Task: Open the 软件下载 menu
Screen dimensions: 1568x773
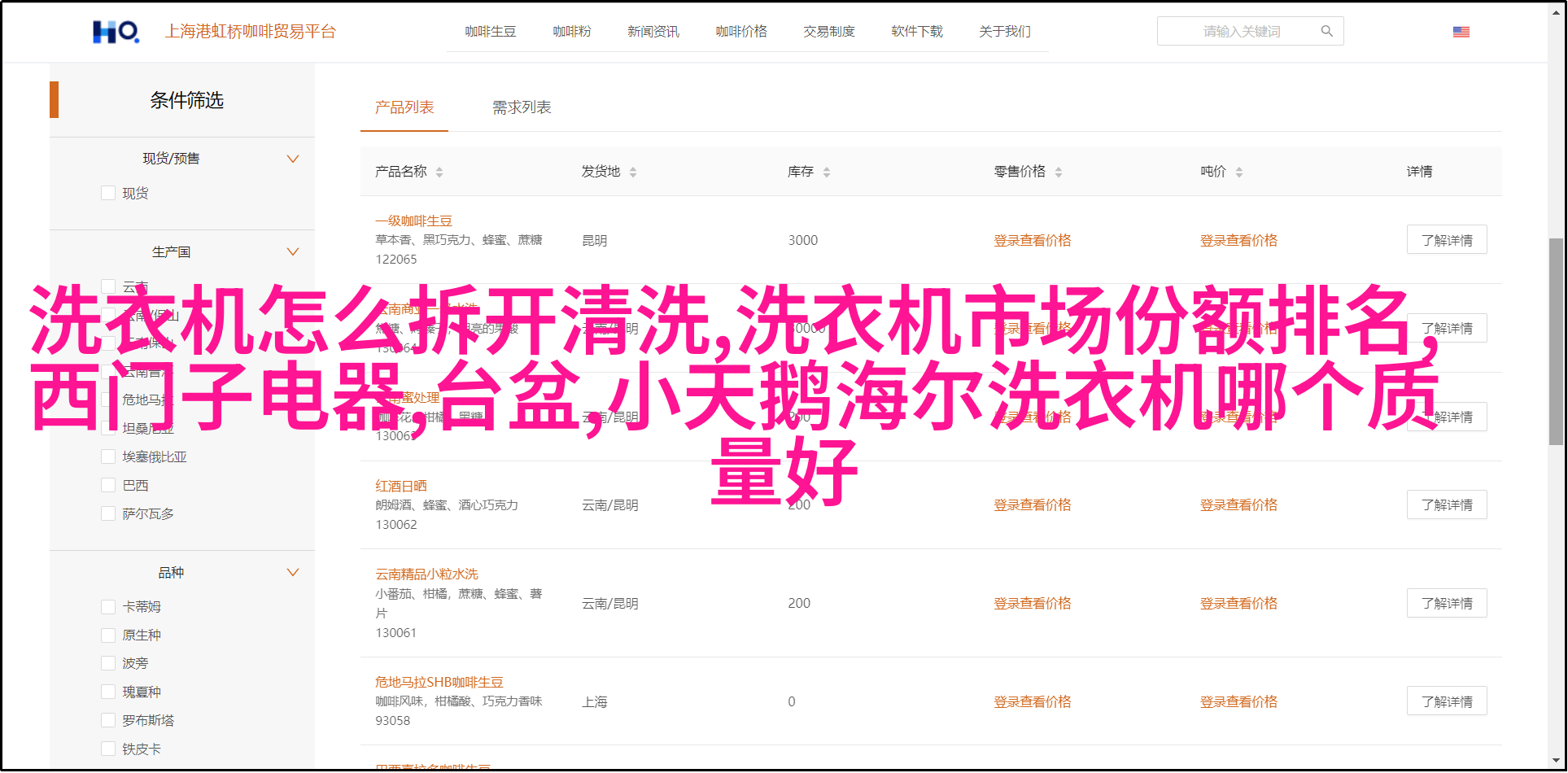Action: [x=917, y=32]
